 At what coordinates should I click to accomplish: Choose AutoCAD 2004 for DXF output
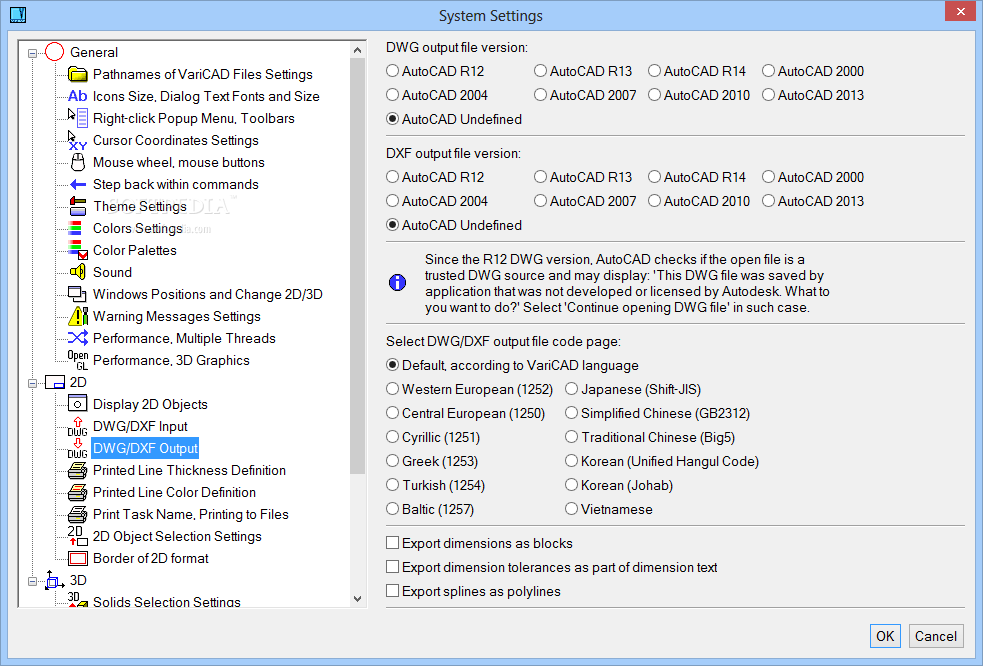pyautogui.click(x=437, y=201)
